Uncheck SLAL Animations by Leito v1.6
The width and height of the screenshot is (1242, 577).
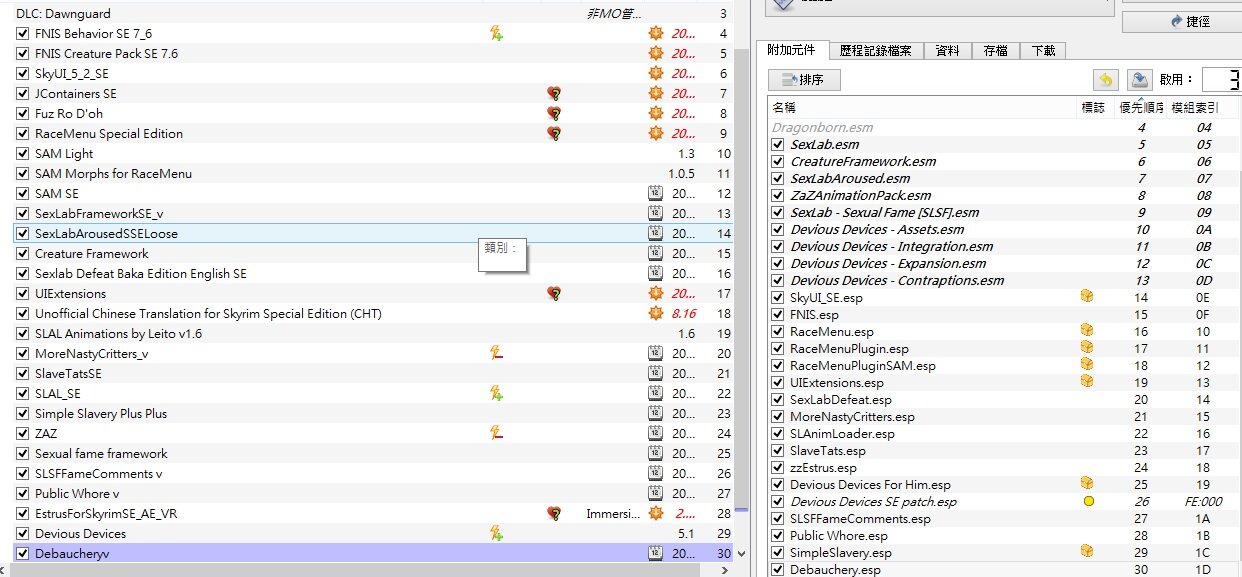[23, 333]
